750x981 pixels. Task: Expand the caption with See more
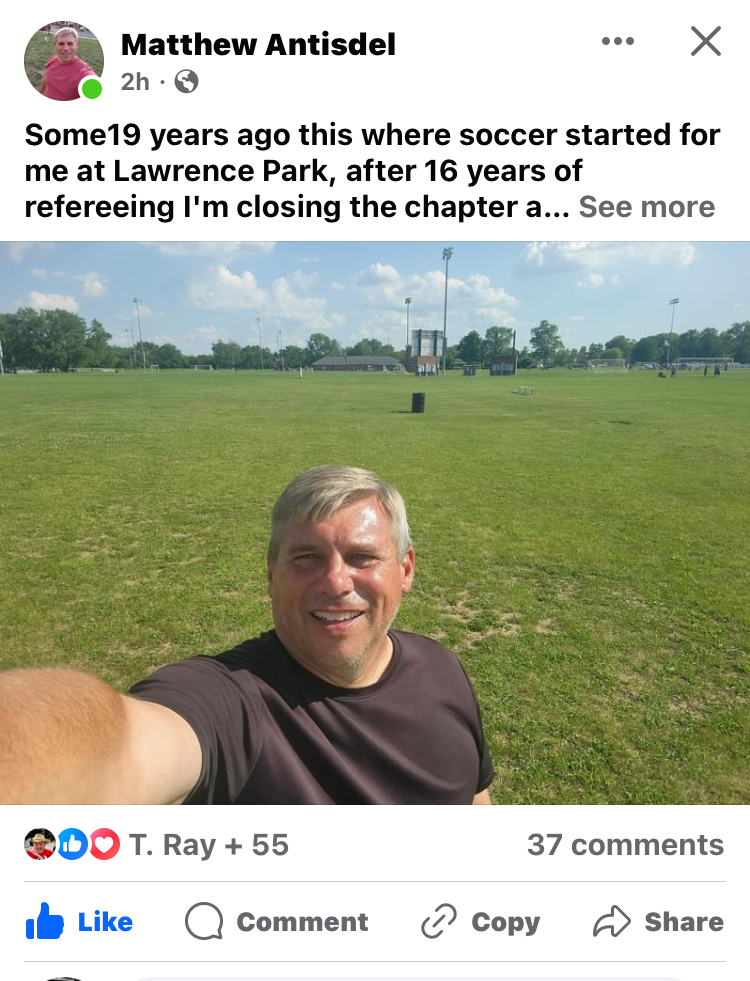(x=647, y=206)
